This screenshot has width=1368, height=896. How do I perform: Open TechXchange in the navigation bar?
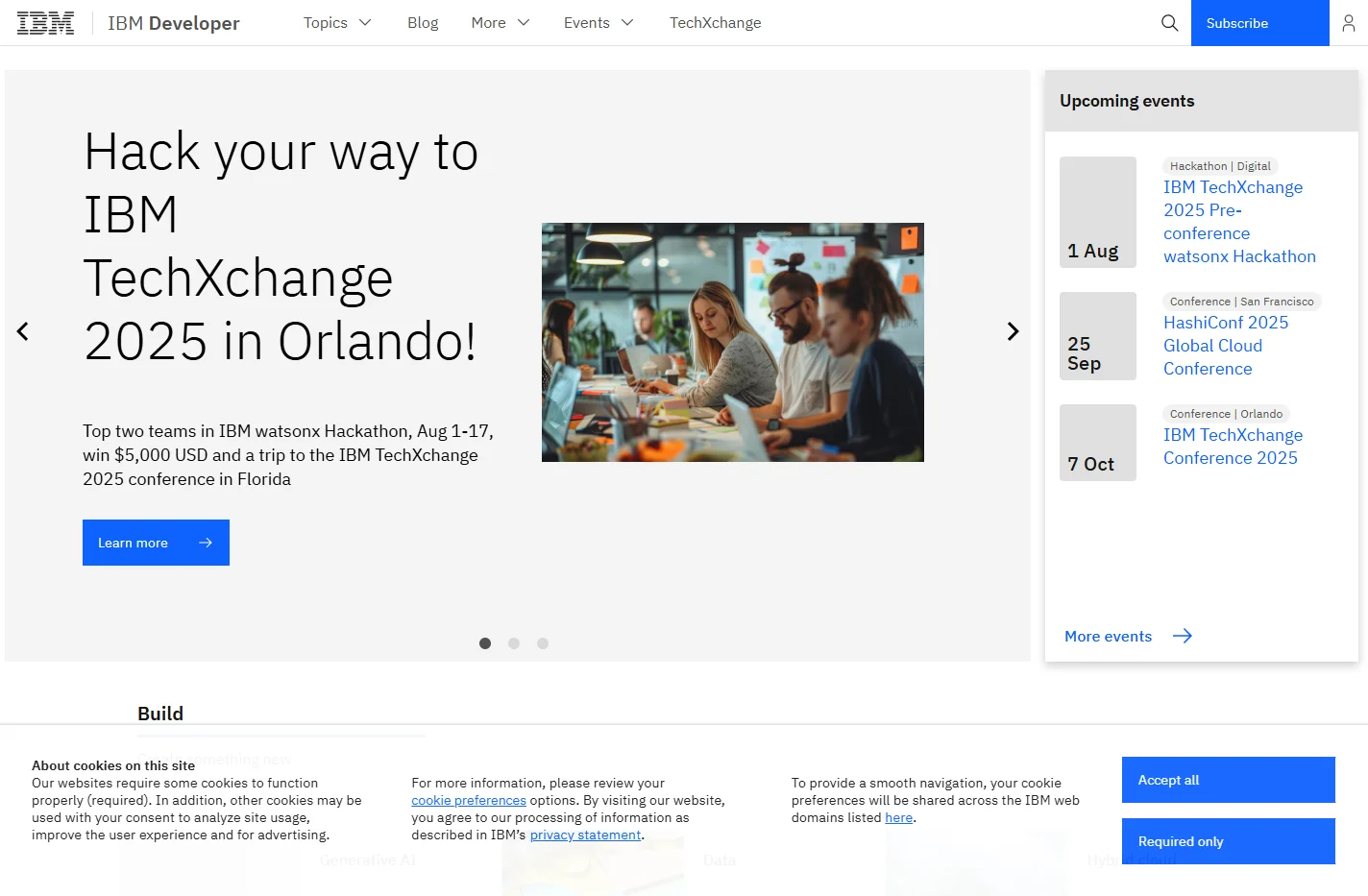pos(716,23)
